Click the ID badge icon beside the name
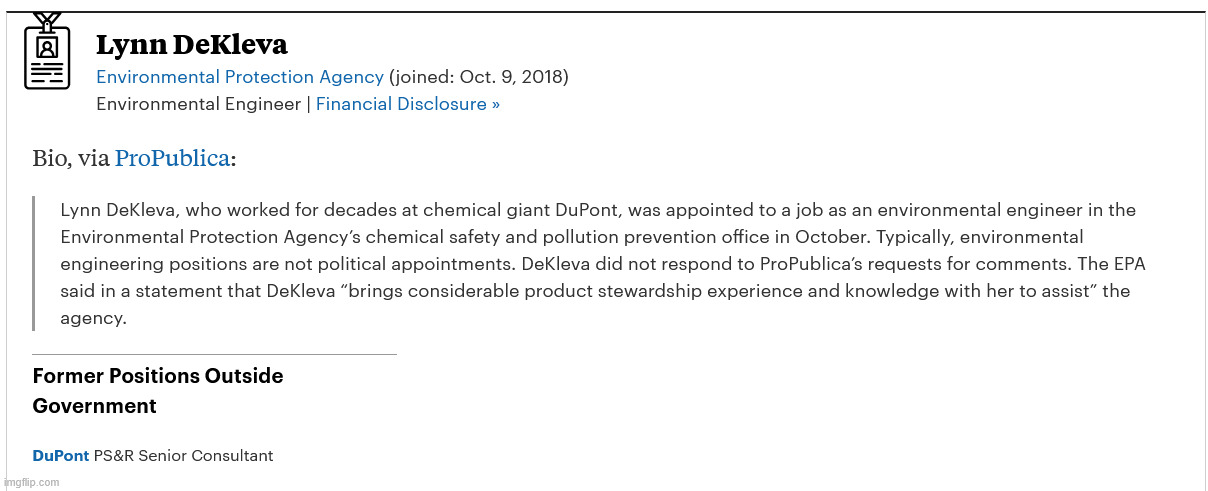Image resolution: width=1208 pixels, height=491 pixels. point(47,51)
